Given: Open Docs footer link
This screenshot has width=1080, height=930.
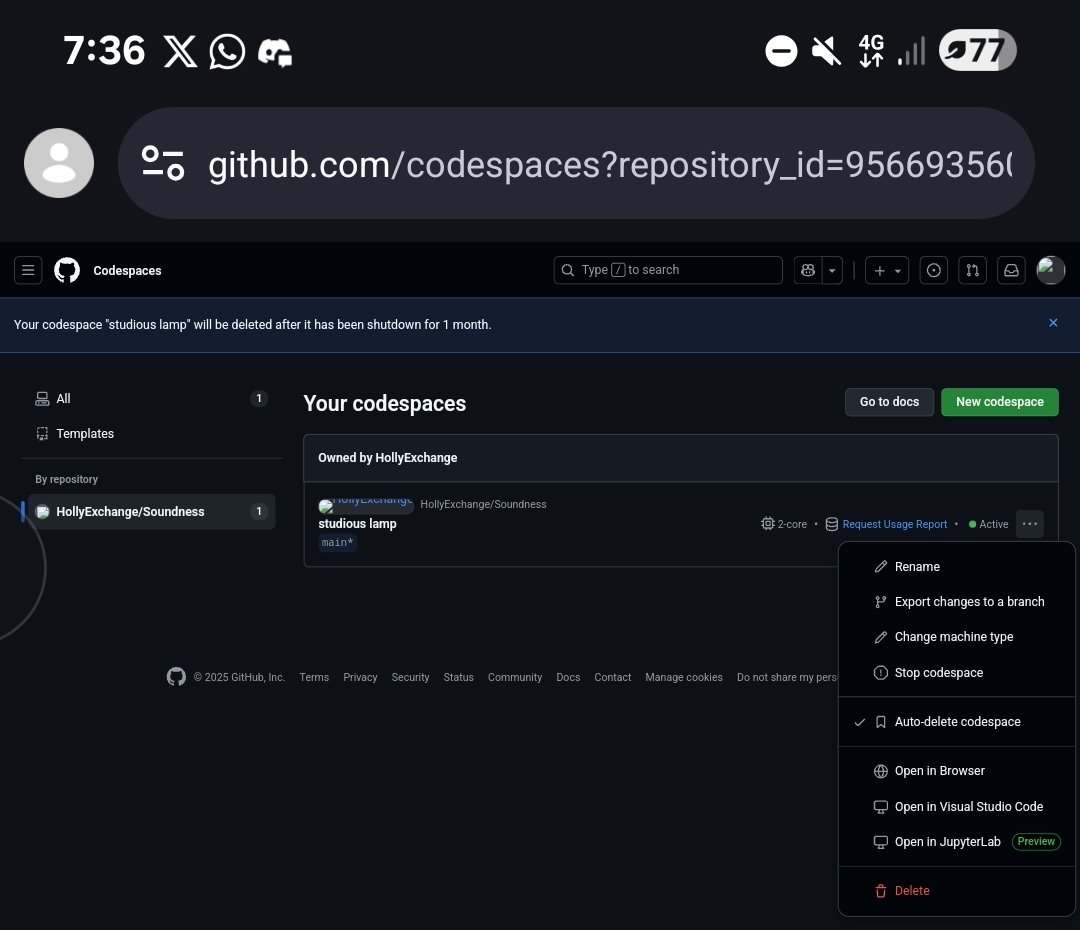Looking at the screenshot, I should [x=568, y=677].
